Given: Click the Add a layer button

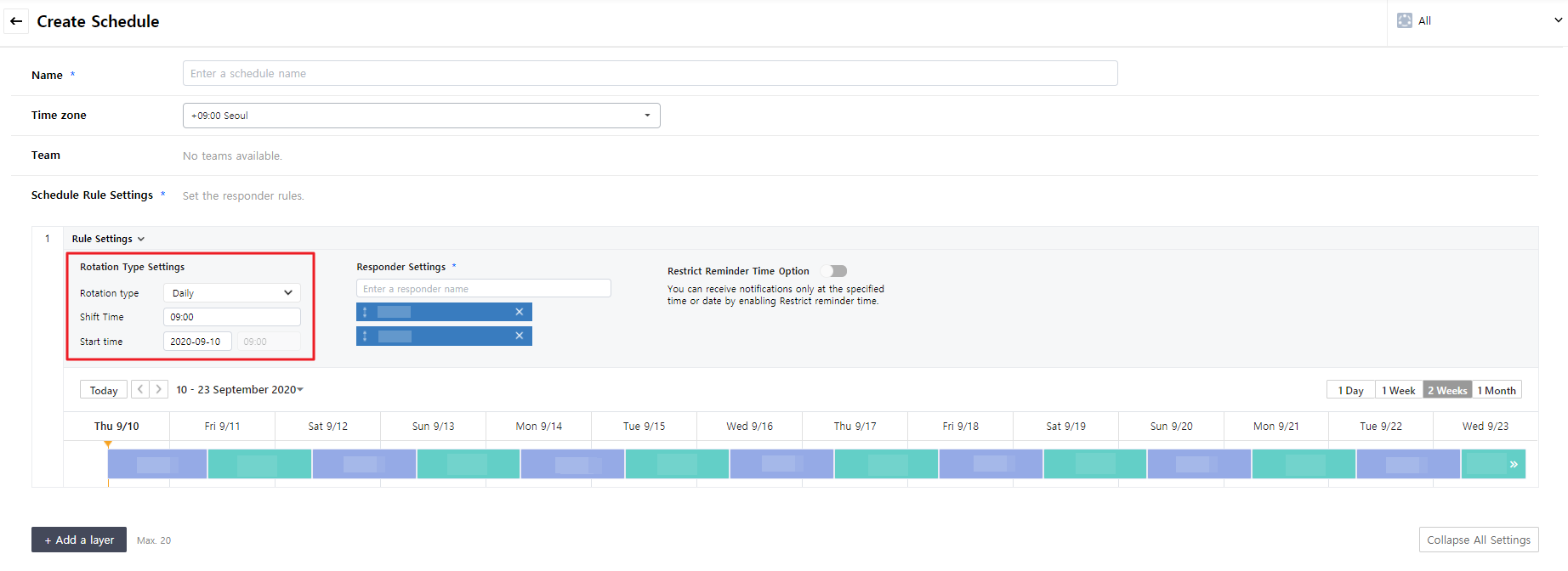Looking at the screenshot, I should pos(79,540).
